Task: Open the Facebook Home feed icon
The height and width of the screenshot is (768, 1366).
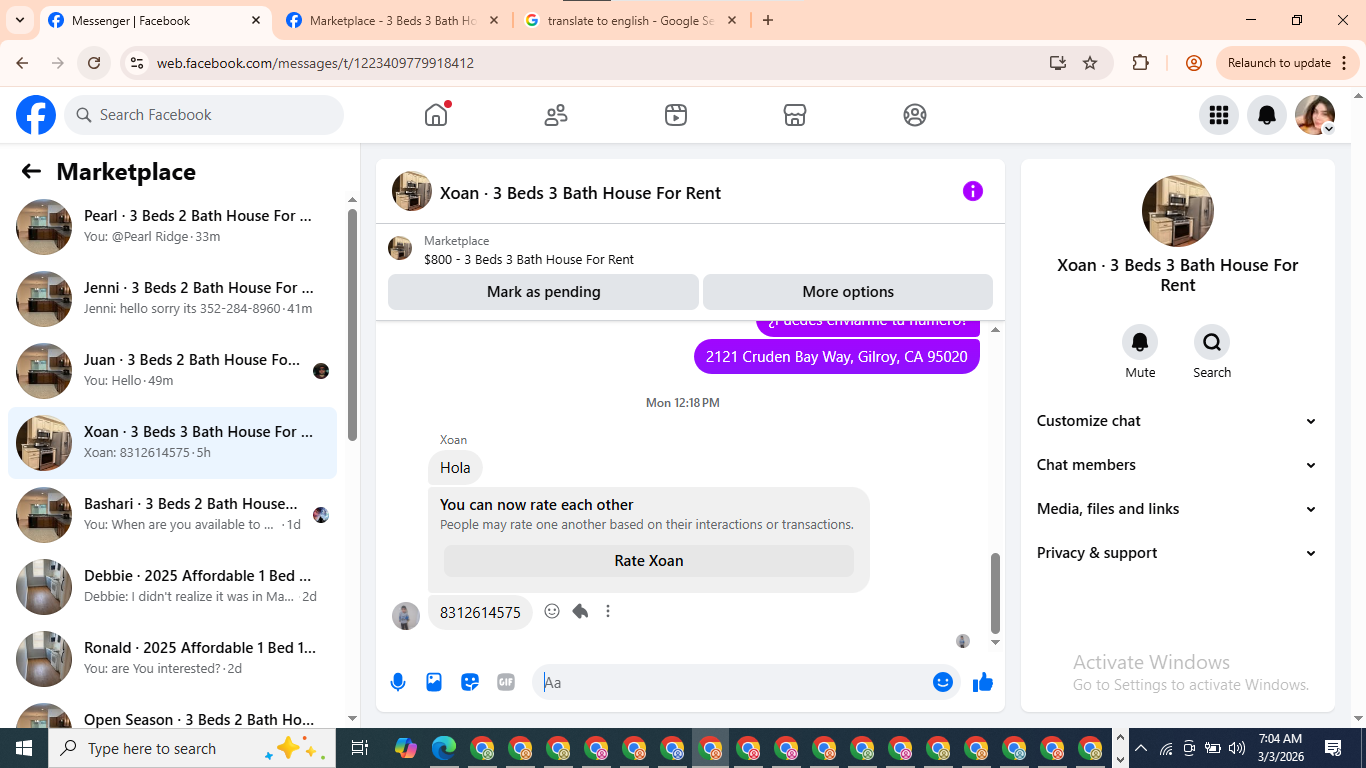Action: pyautogui.click(x=436, y=115)
